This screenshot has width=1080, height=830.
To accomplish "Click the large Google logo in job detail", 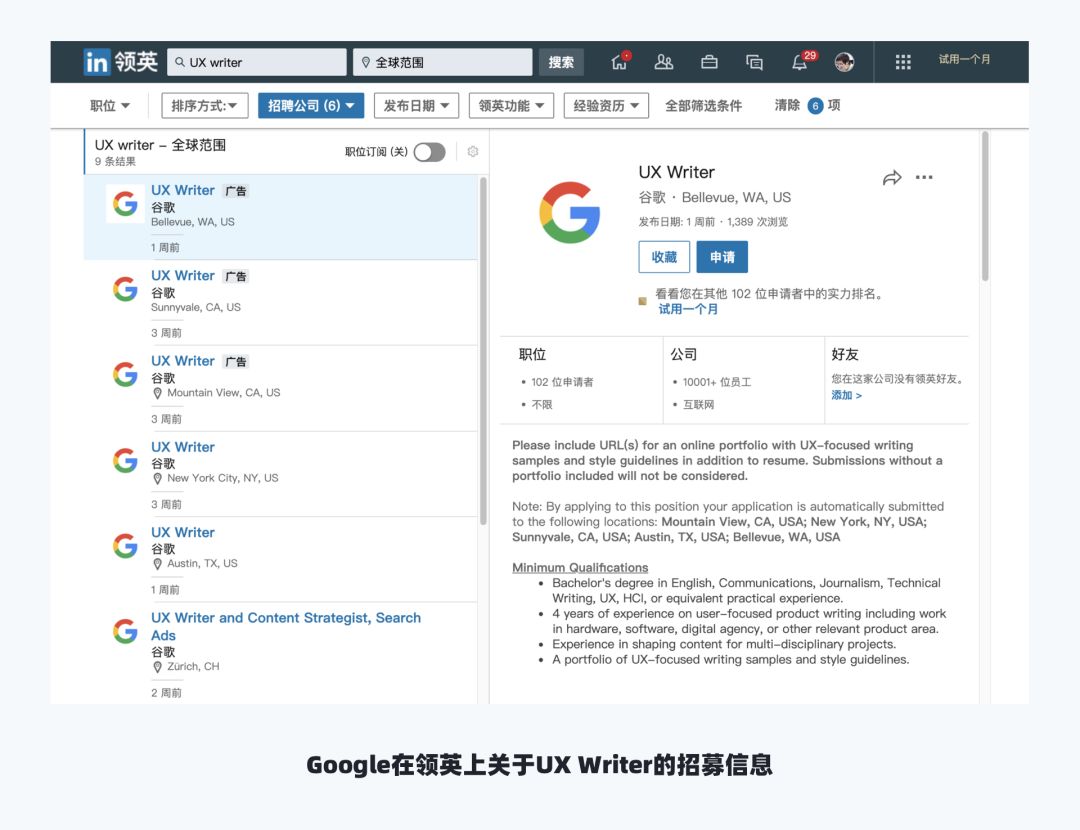I will [570, 212].
